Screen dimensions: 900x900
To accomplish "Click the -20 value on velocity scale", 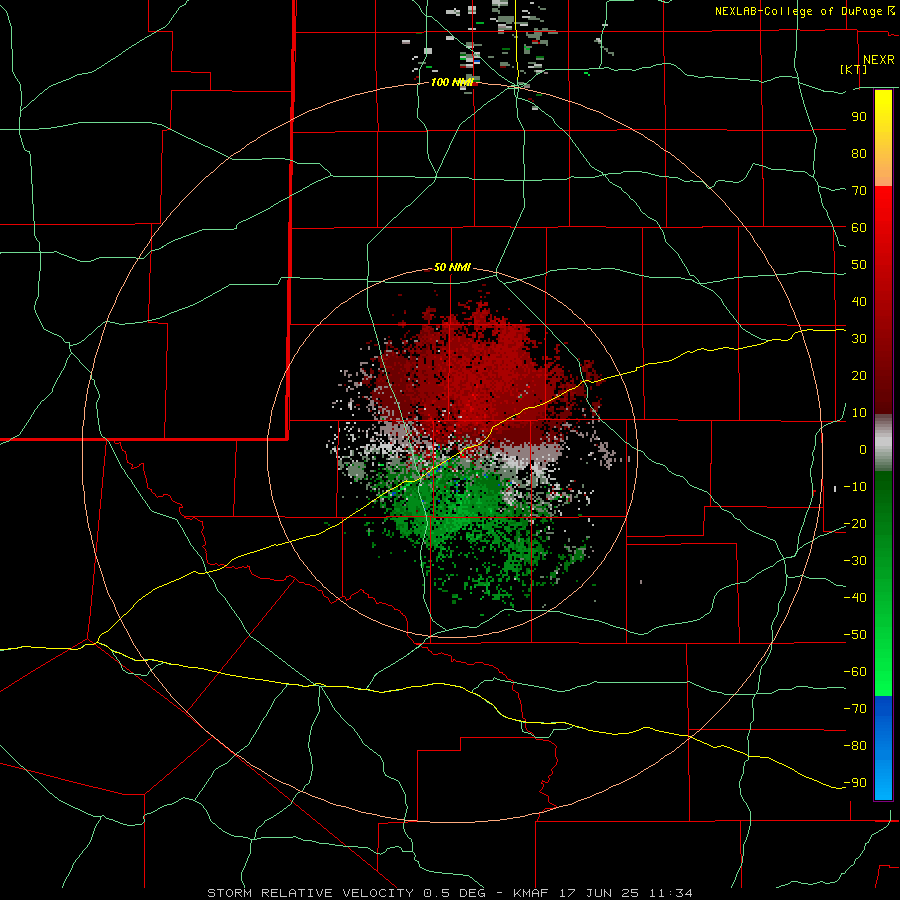I will (x=855, y=523).
